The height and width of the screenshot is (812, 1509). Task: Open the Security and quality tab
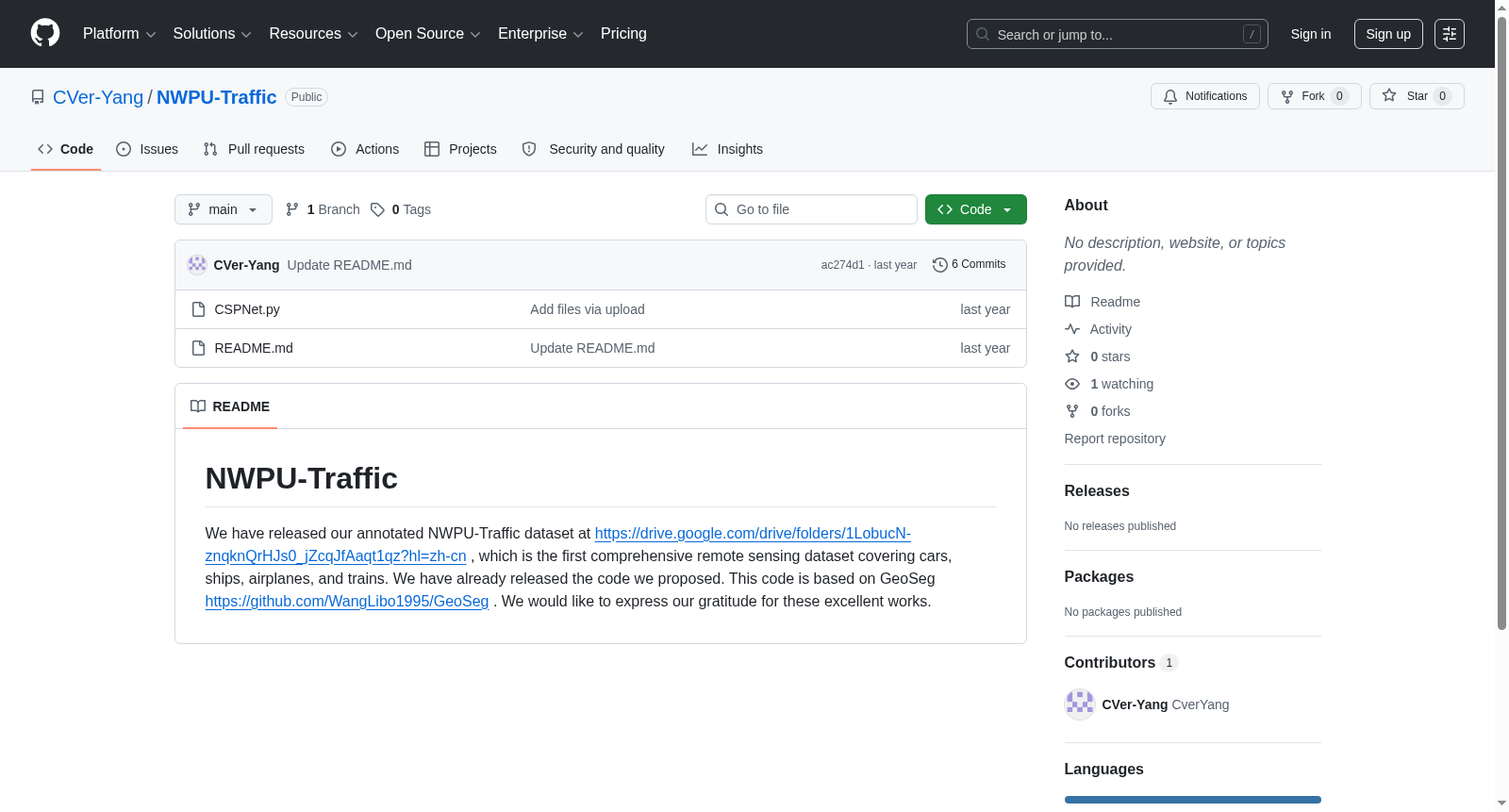[593, 149]
